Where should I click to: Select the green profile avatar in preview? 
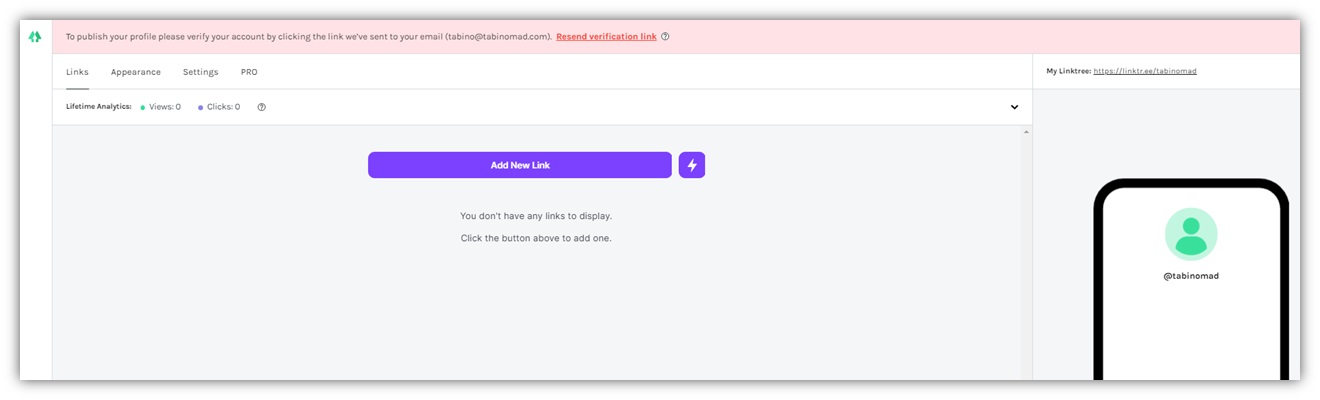pyautogui.click(x=1191, y=234)
